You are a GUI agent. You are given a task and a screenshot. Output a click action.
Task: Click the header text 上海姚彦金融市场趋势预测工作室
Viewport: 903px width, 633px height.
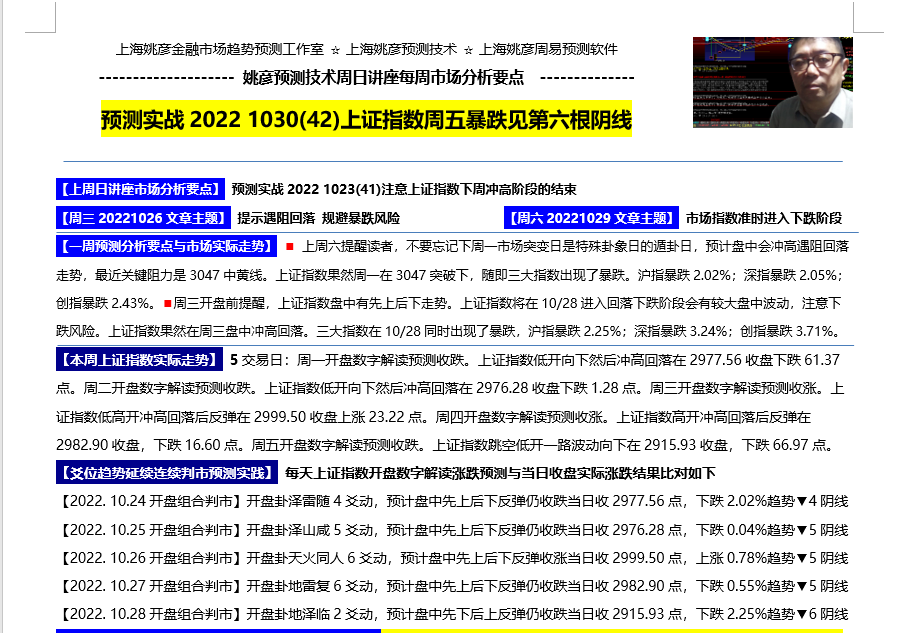point(220,49)
